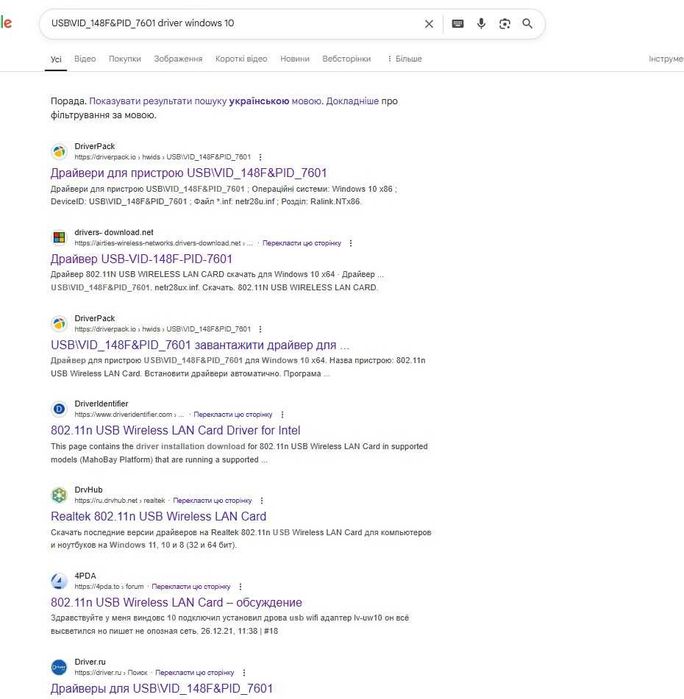
Task: Open three-dot menu on first DriverPack result
Action: (x=260, y=157)
